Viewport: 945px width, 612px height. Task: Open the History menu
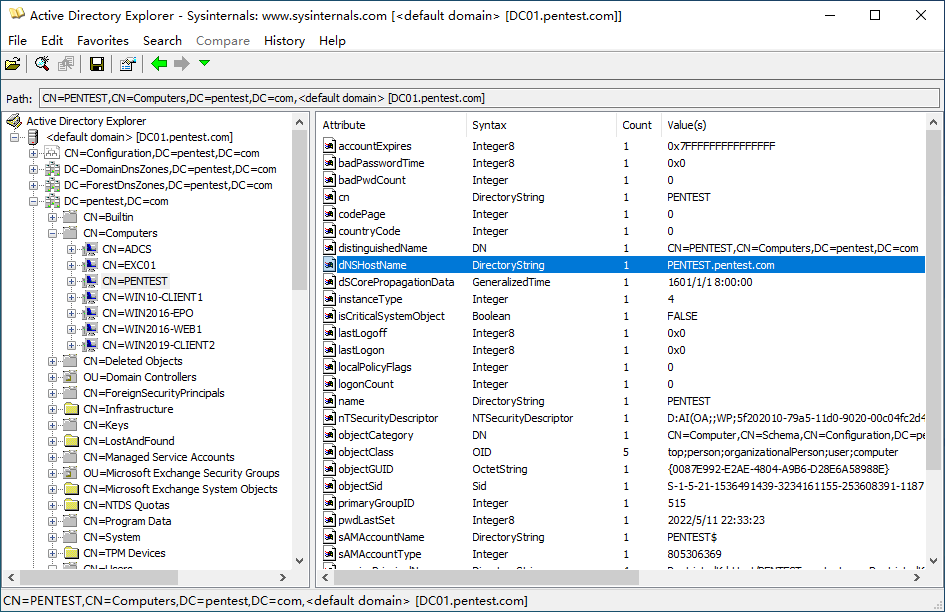tap(284, 40)
